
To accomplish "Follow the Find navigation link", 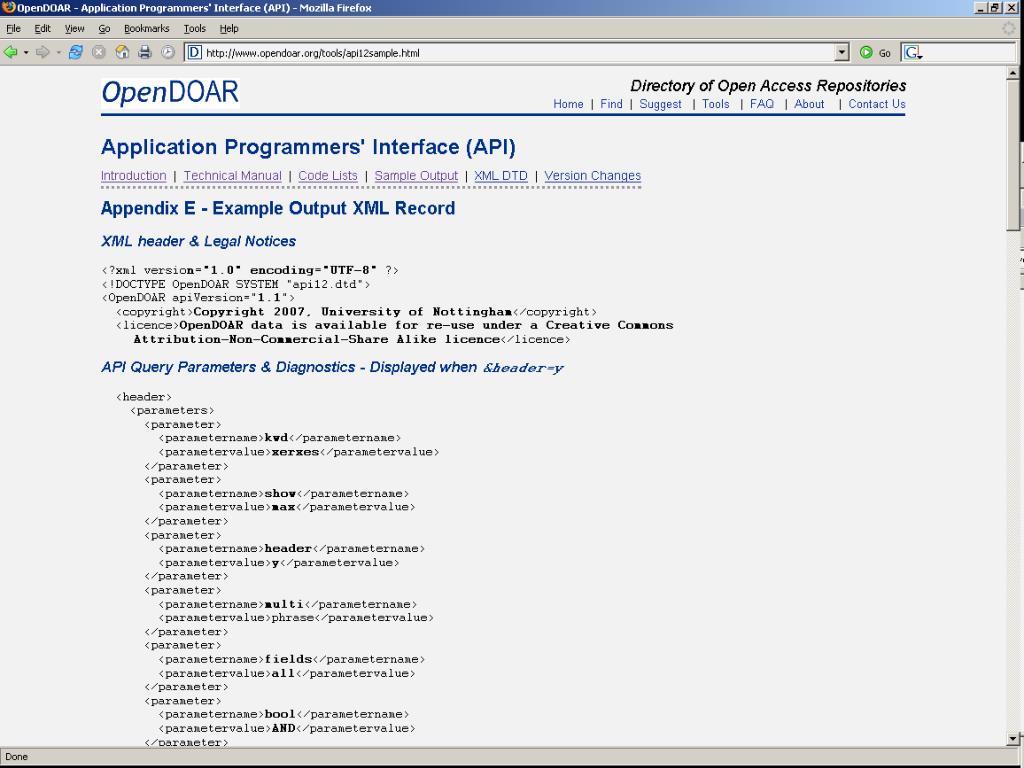I will 611,104.
